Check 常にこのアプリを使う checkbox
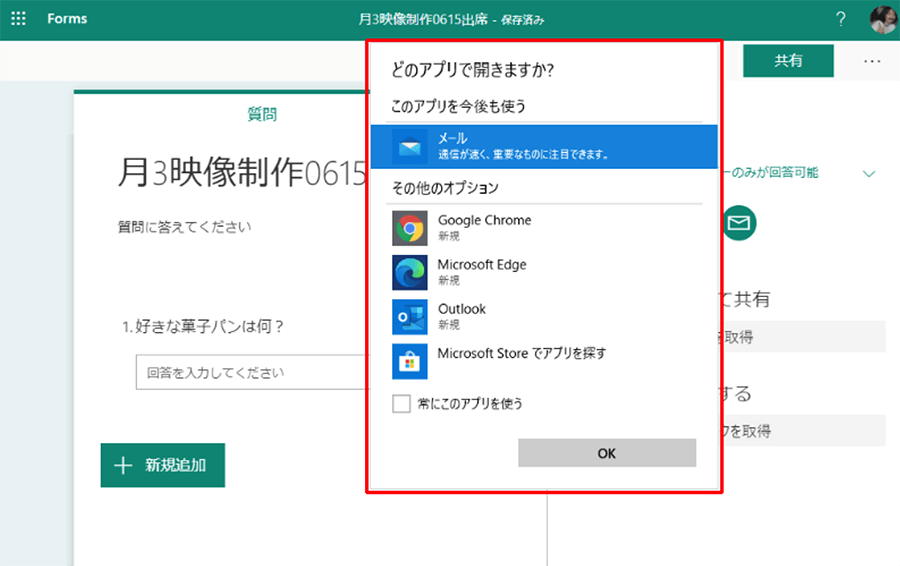This screenshot has width=900, height=566. [x=401, y=404]
